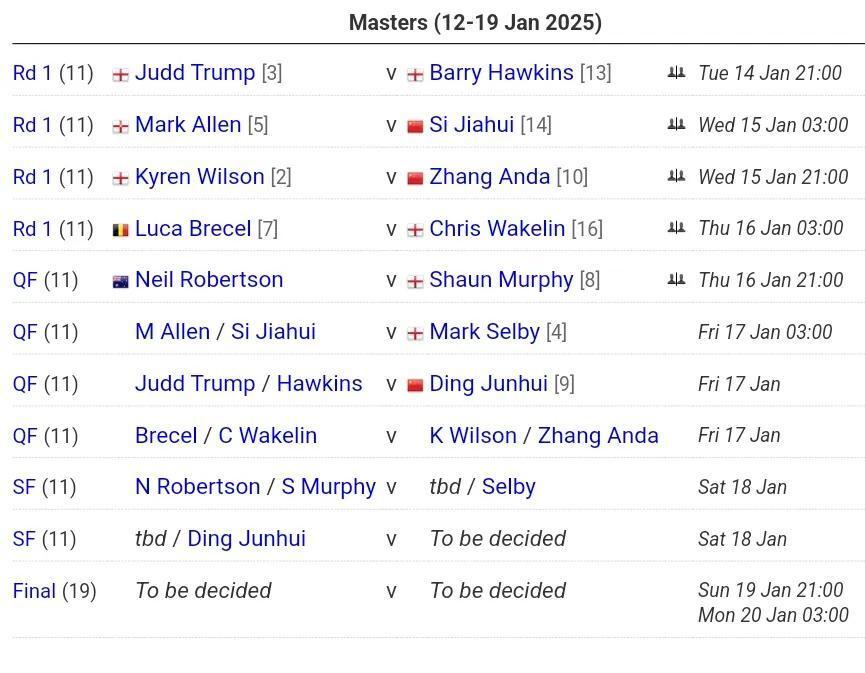Viewport: 865px width, 673px height.
Task: Click the audience icon beside Tue 14 Jan 21:00
Action: click(x=676, y=73)
